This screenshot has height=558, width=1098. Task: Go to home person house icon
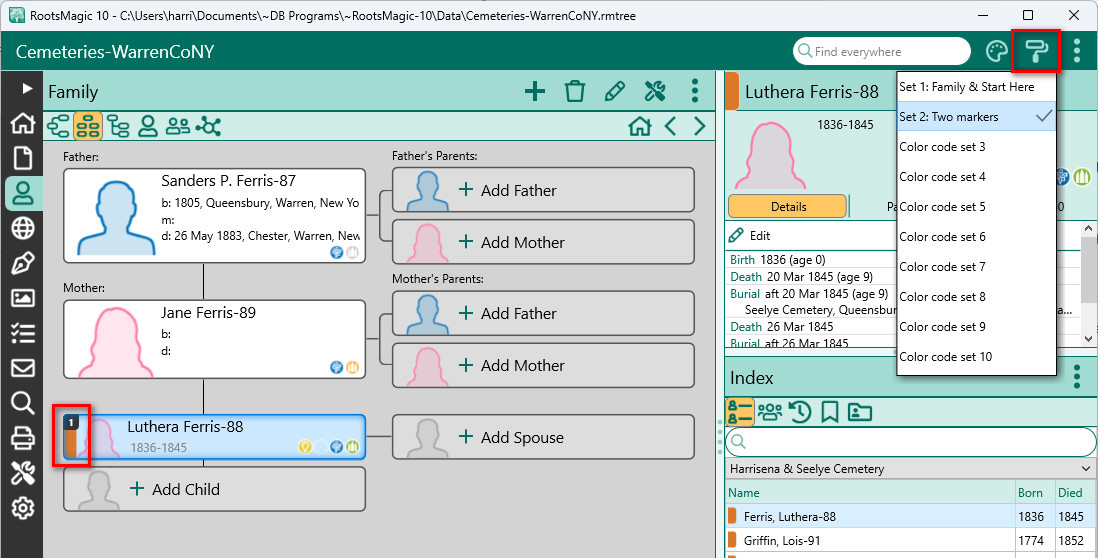pos(639,126)
